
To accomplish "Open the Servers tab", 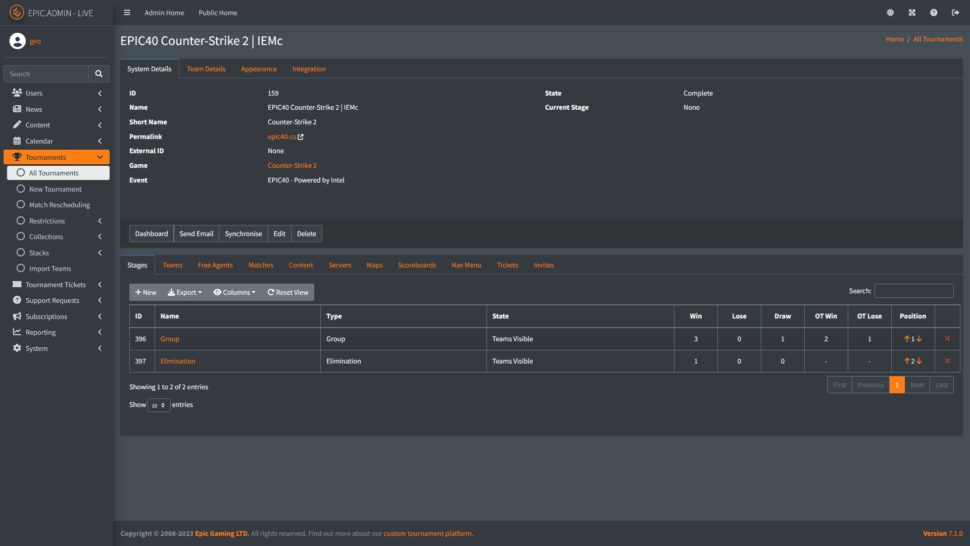I will 340,265.
